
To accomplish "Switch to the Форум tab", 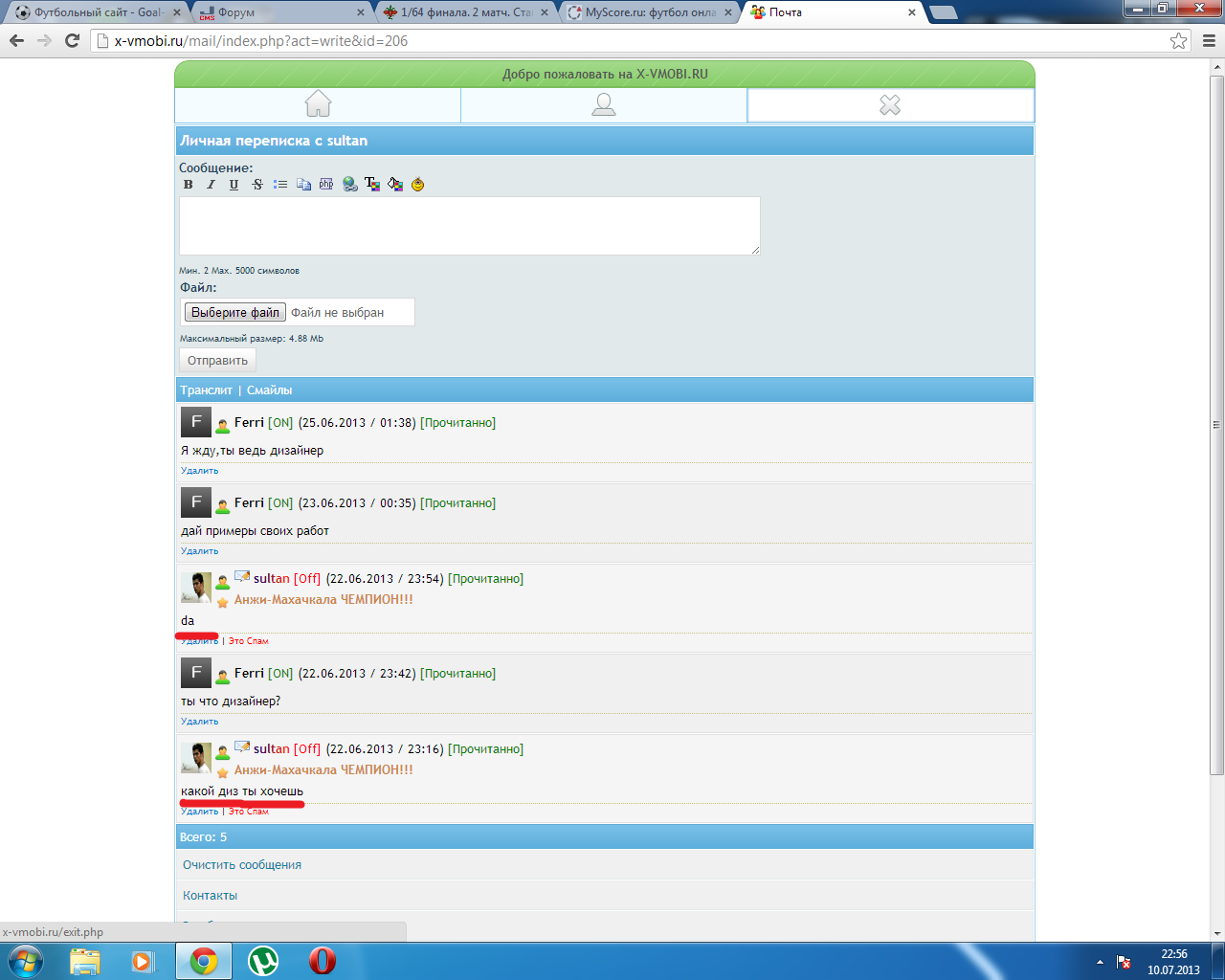I will [281, 12].
